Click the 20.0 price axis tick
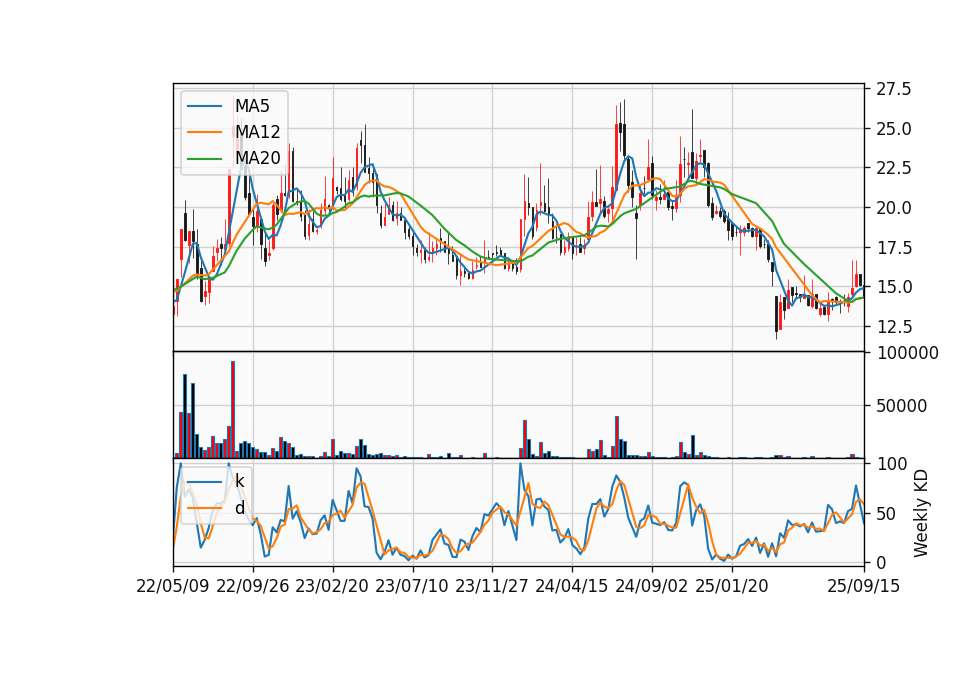960x690 pixels. [x=894, y=208]
